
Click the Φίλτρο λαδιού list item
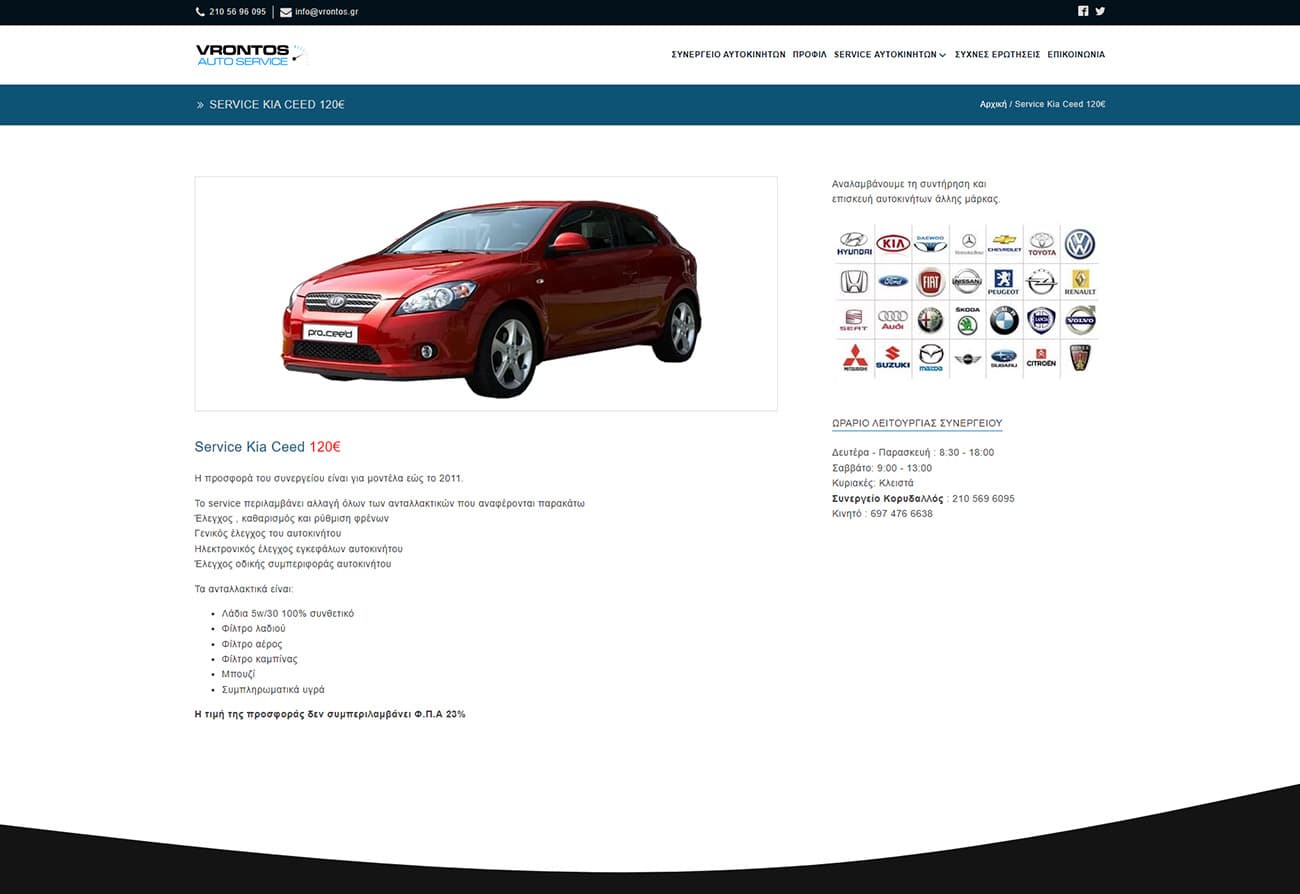point(254,629)
